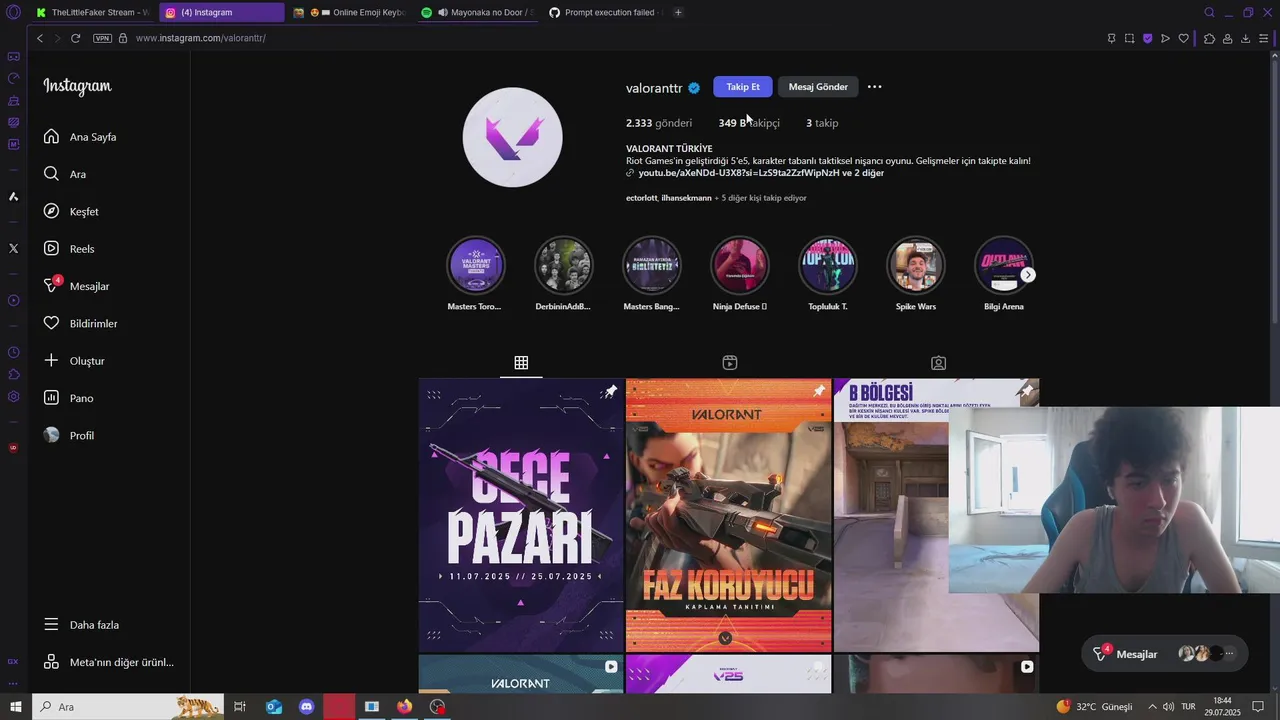The width and height of the screenshot is (1280, 720).
Task: Go back in browser history
Action: click(40, 38)
